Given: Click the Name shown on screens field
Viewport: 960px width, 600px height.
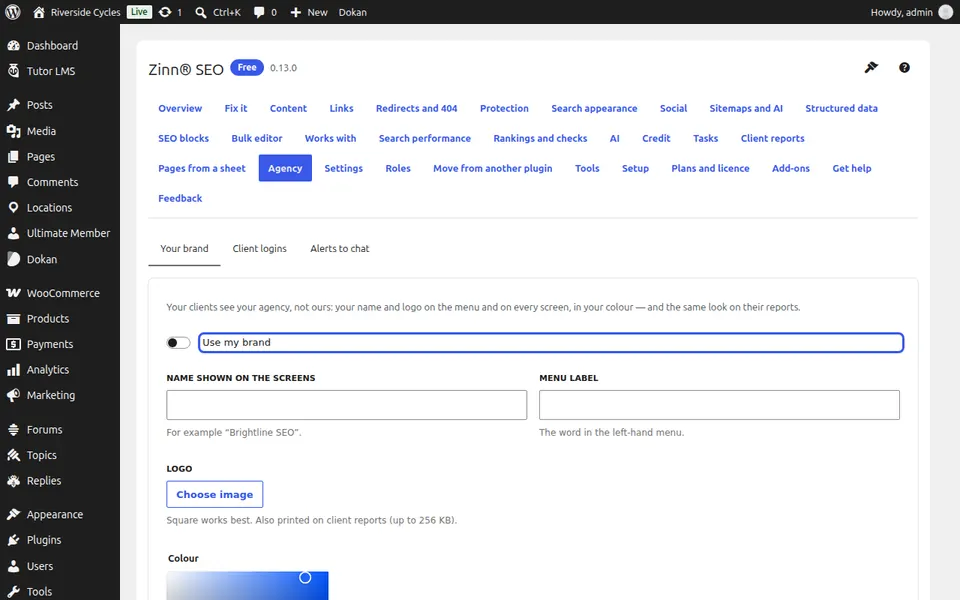Looking at the screenshot, I should tap(347, 405).
